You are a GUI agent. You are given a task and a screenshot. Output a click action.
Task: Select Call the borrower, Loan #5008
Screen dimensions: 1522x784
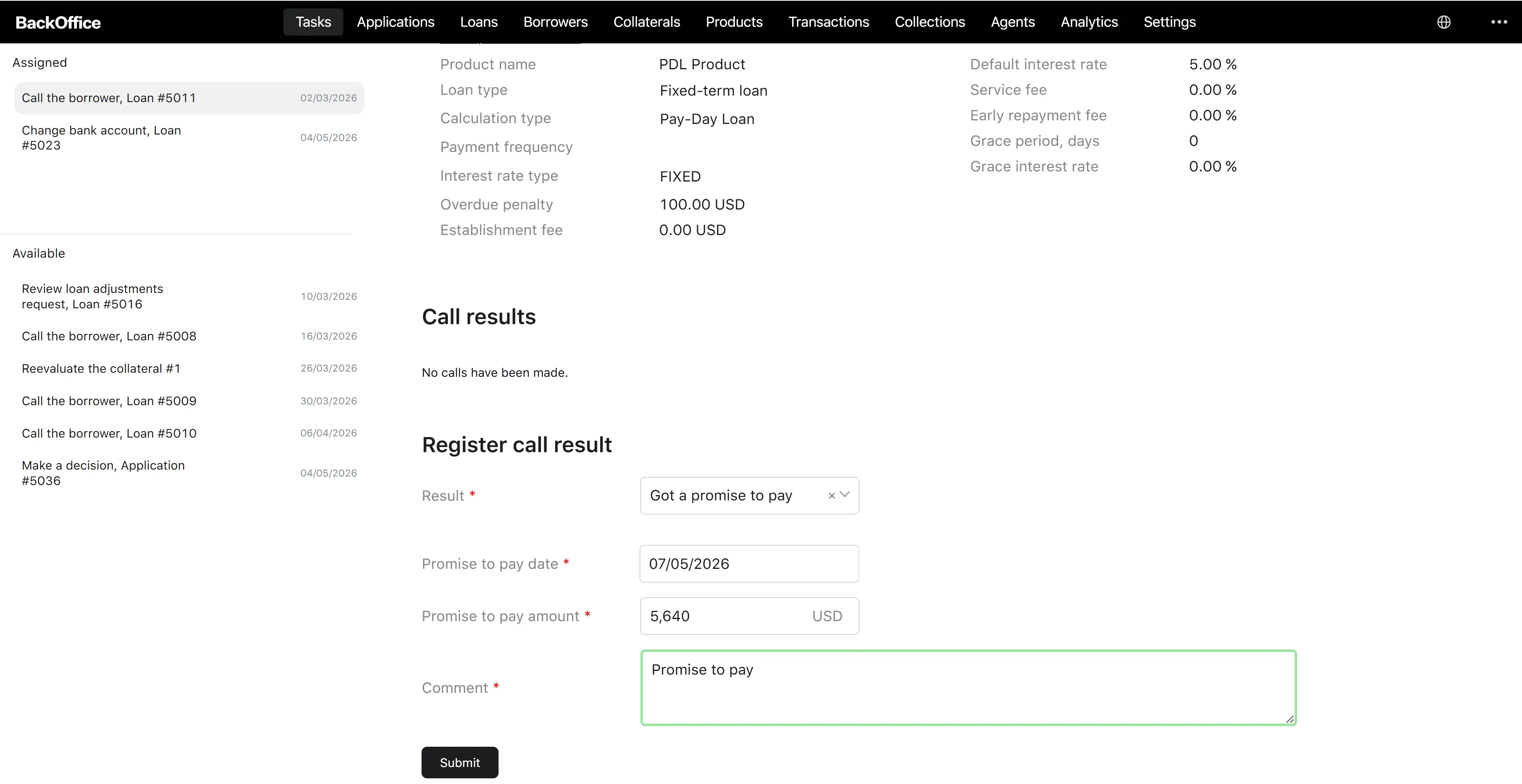coord(189,336)
